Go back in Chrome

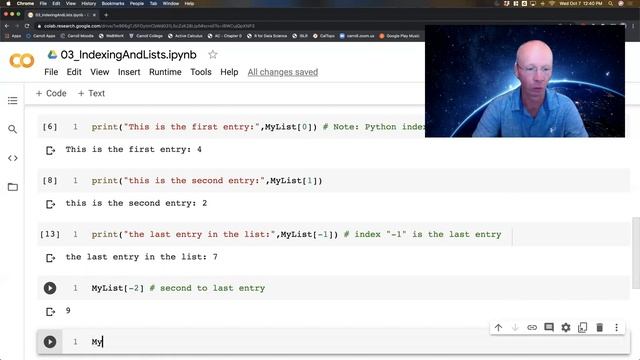tap(7, 26)
